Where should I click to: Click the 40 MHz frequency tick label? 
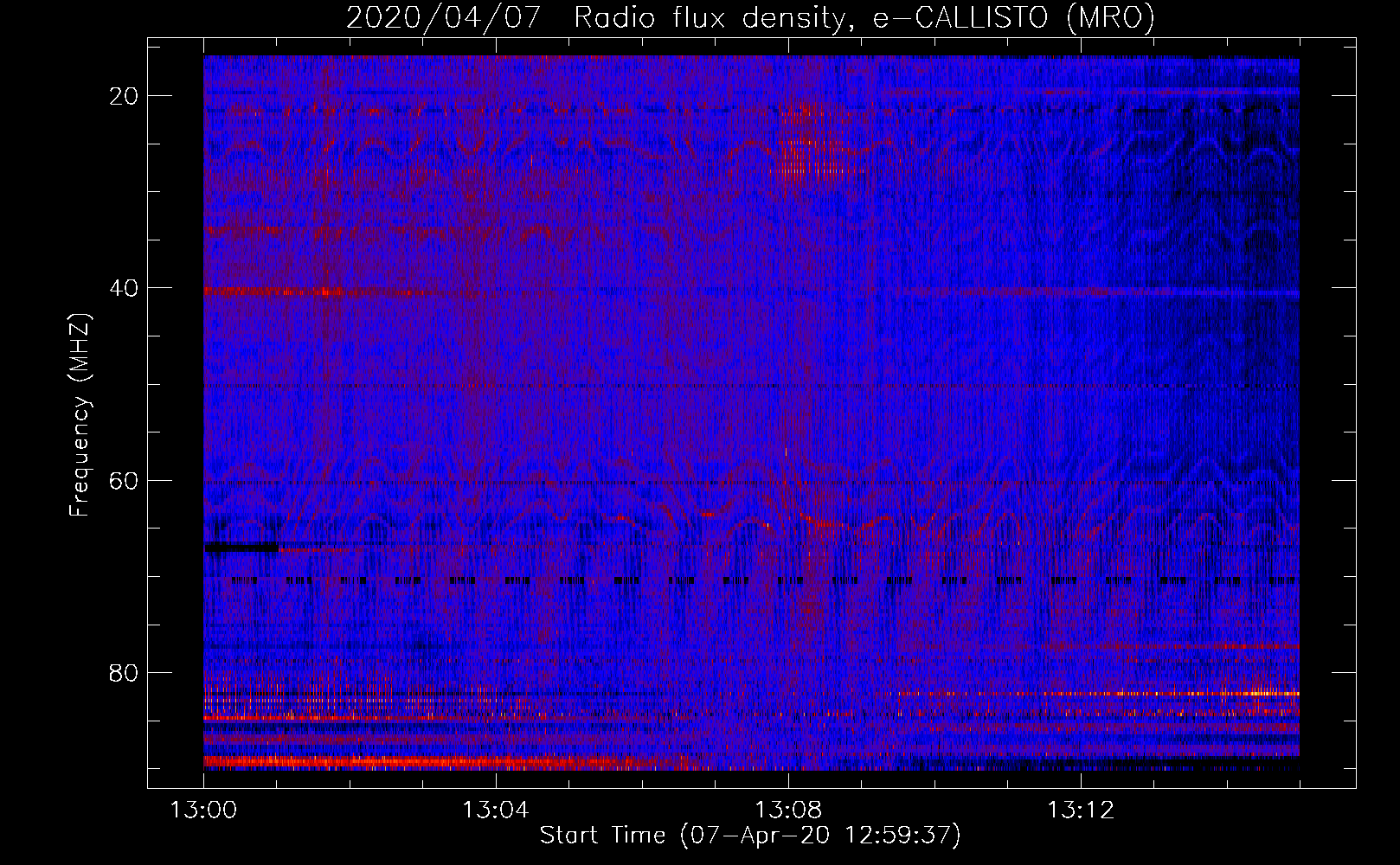point(124,288)
